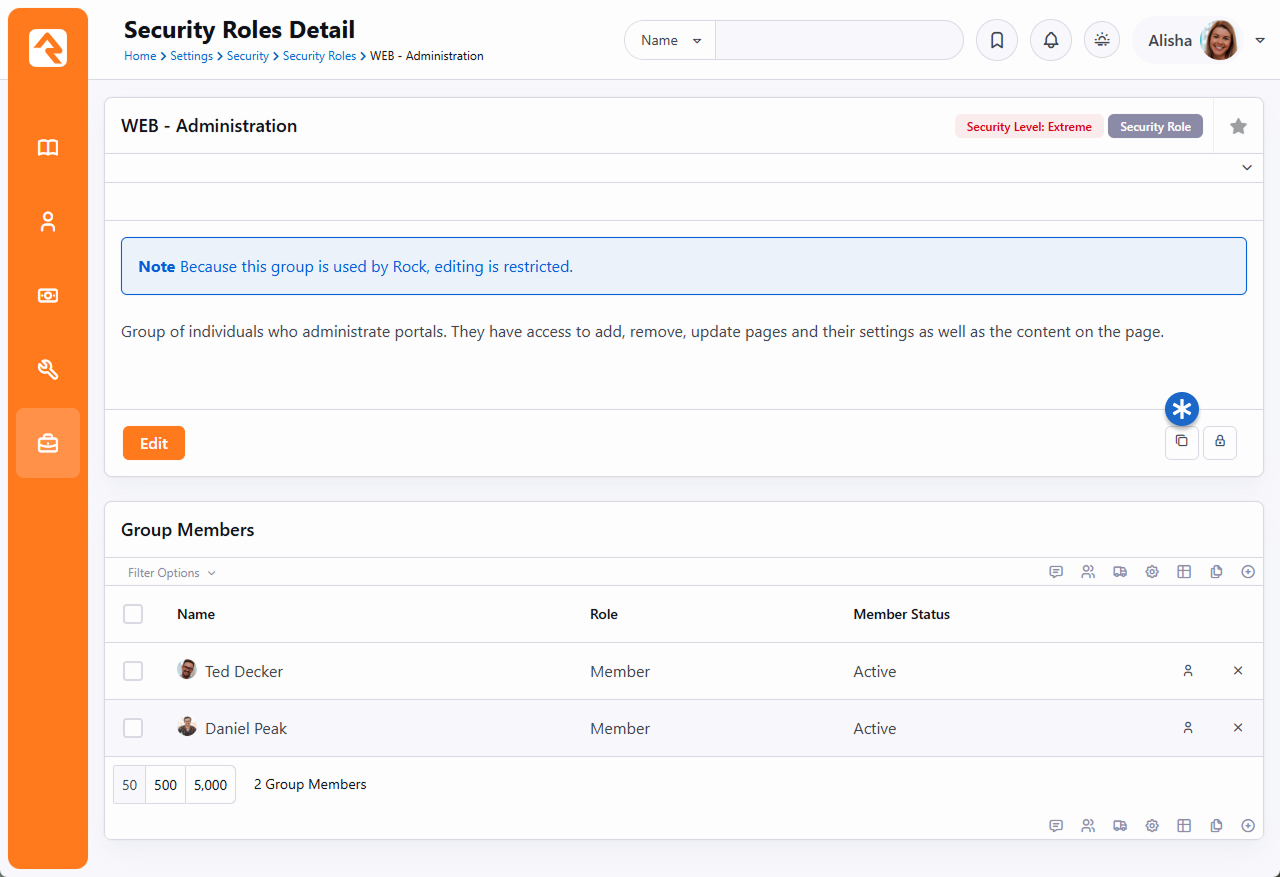Open the Name search type dropdown
Screen dimensions: 1280x877
point(670,41)
